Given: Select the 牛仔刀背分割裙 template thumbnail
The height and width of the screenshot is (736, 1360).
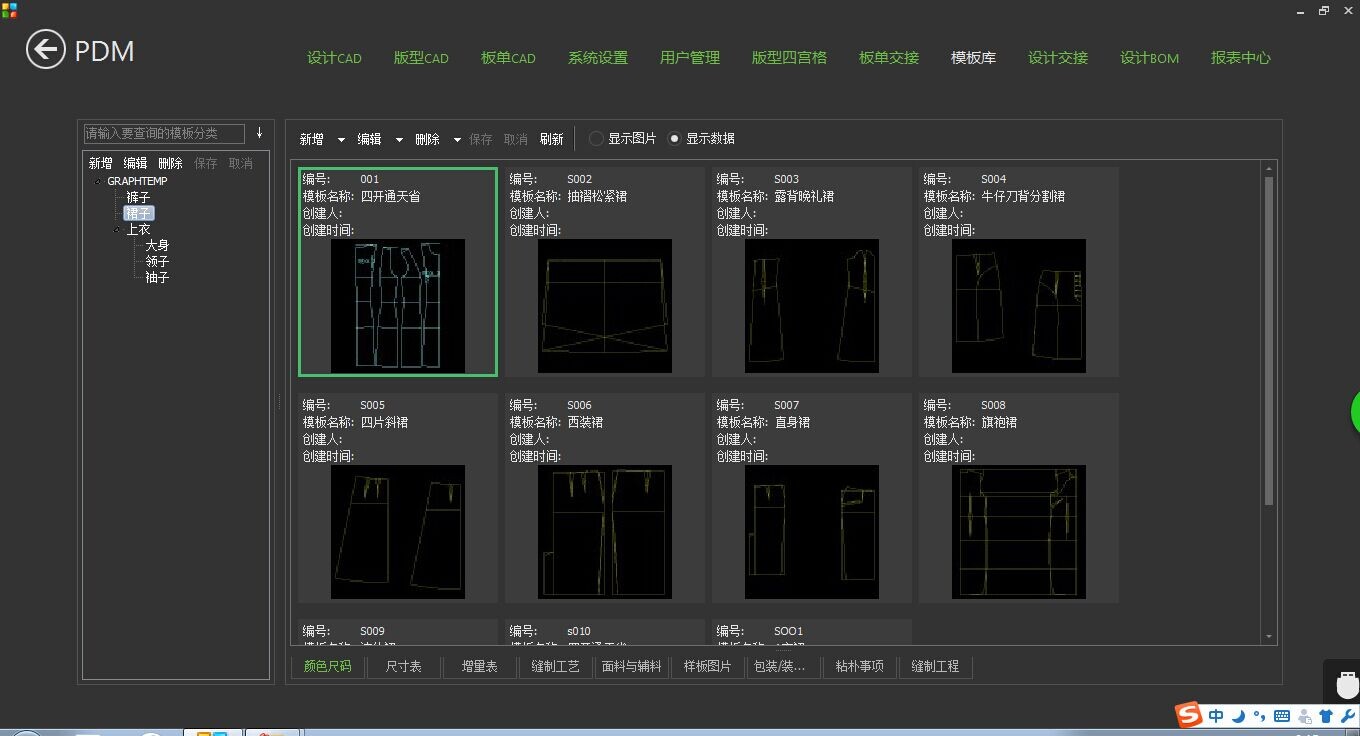Looking at the screenshot, I should pos(1019,306).
